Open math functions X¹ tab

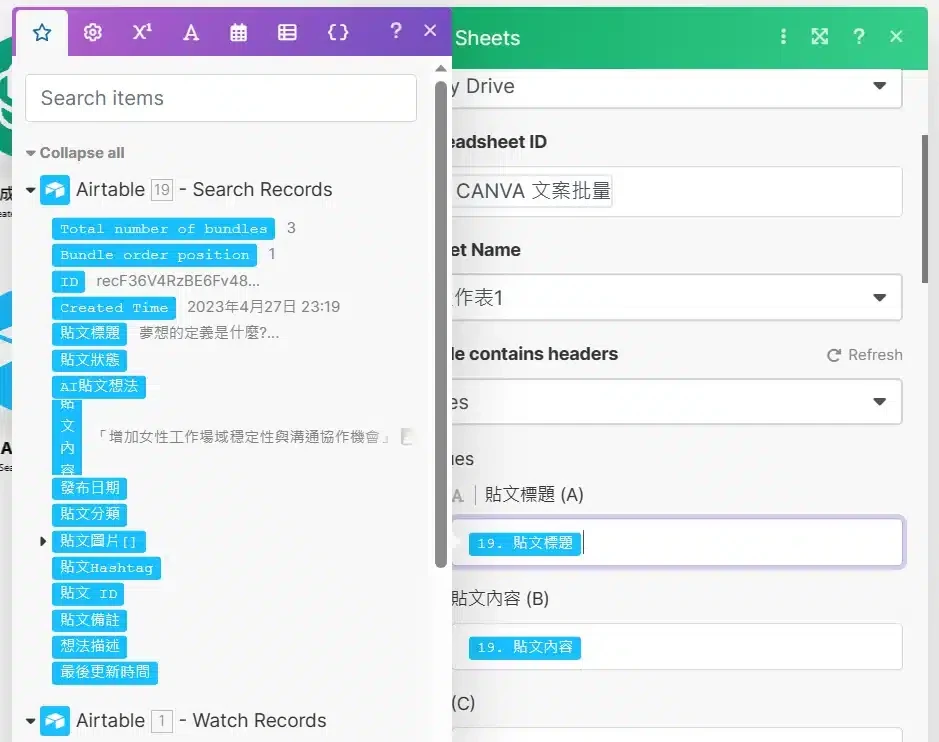click(142, 32)
